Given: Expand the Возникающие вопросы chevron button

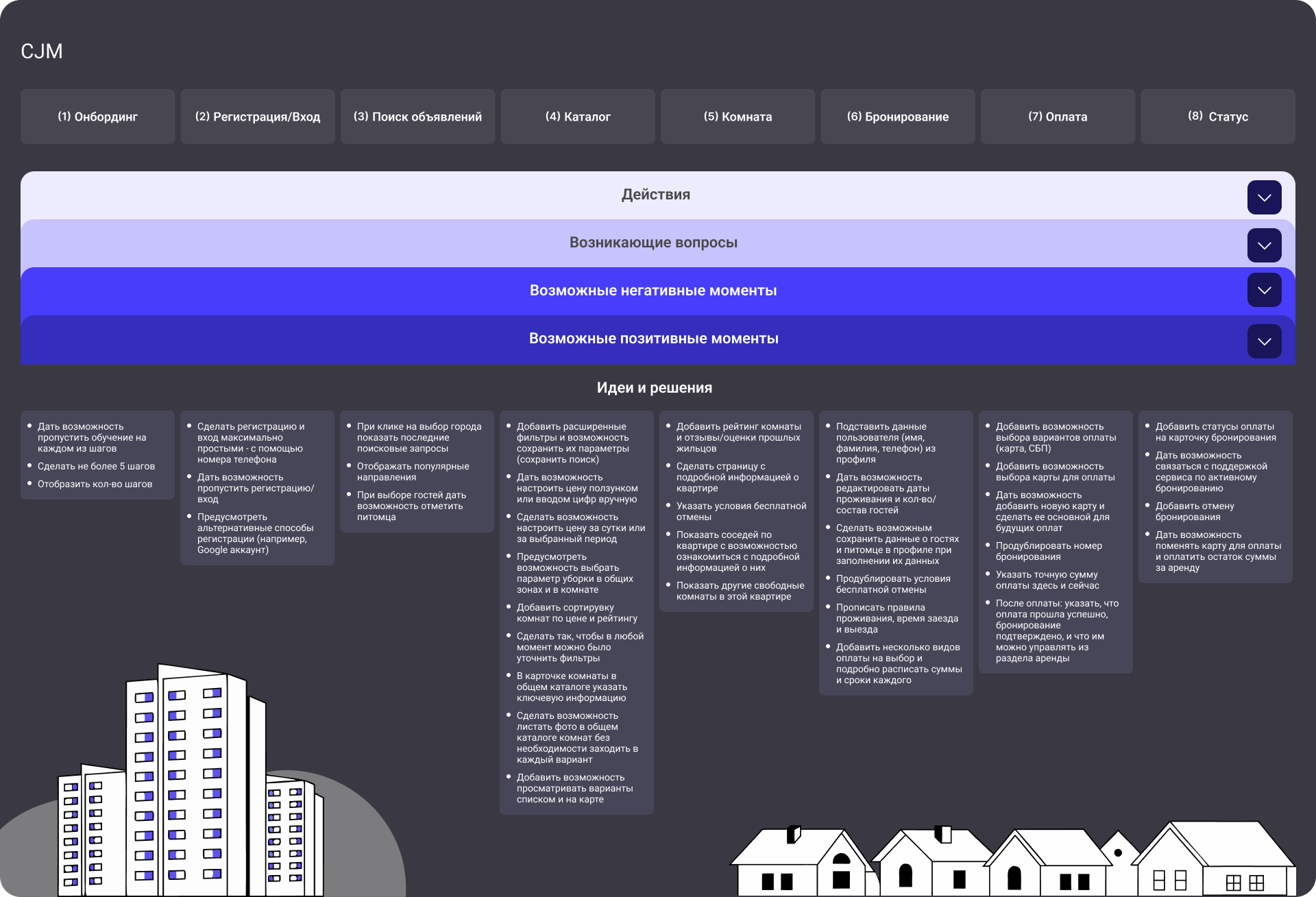Looking at the screenshot, I should coord(1264,245).
